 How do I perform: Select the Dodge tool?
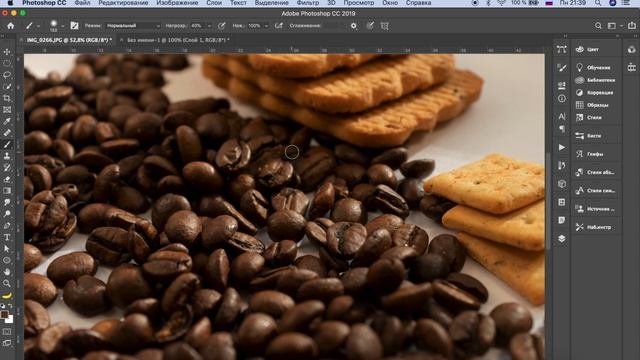pos(7,214)
